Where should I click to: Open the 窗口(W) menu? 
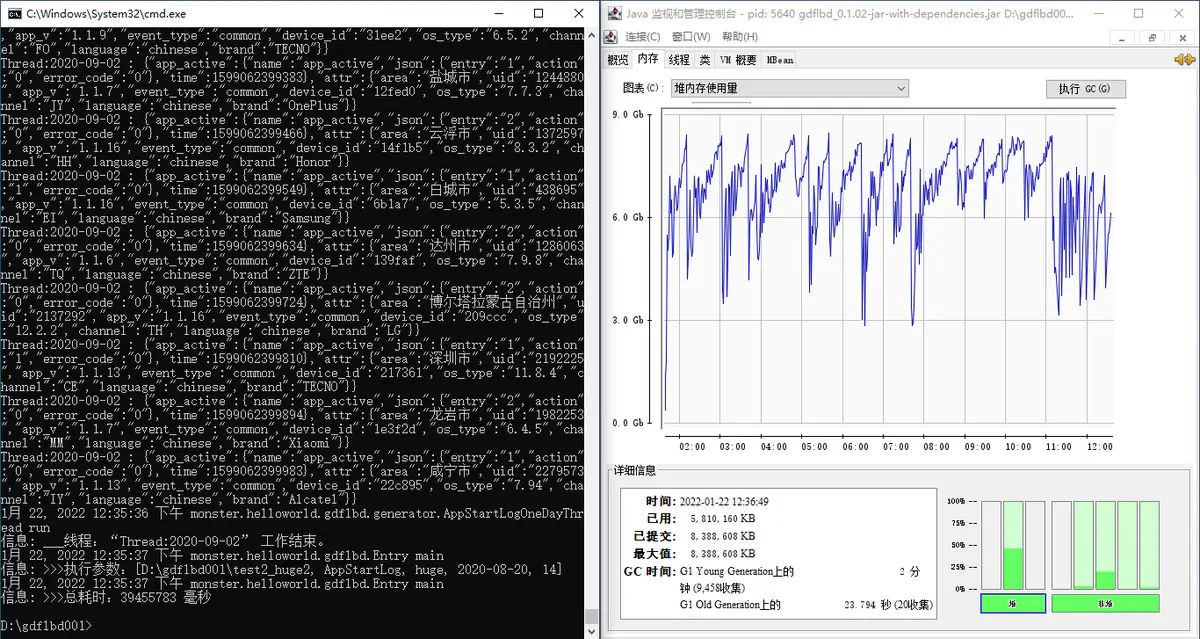(x=692, y=37)
